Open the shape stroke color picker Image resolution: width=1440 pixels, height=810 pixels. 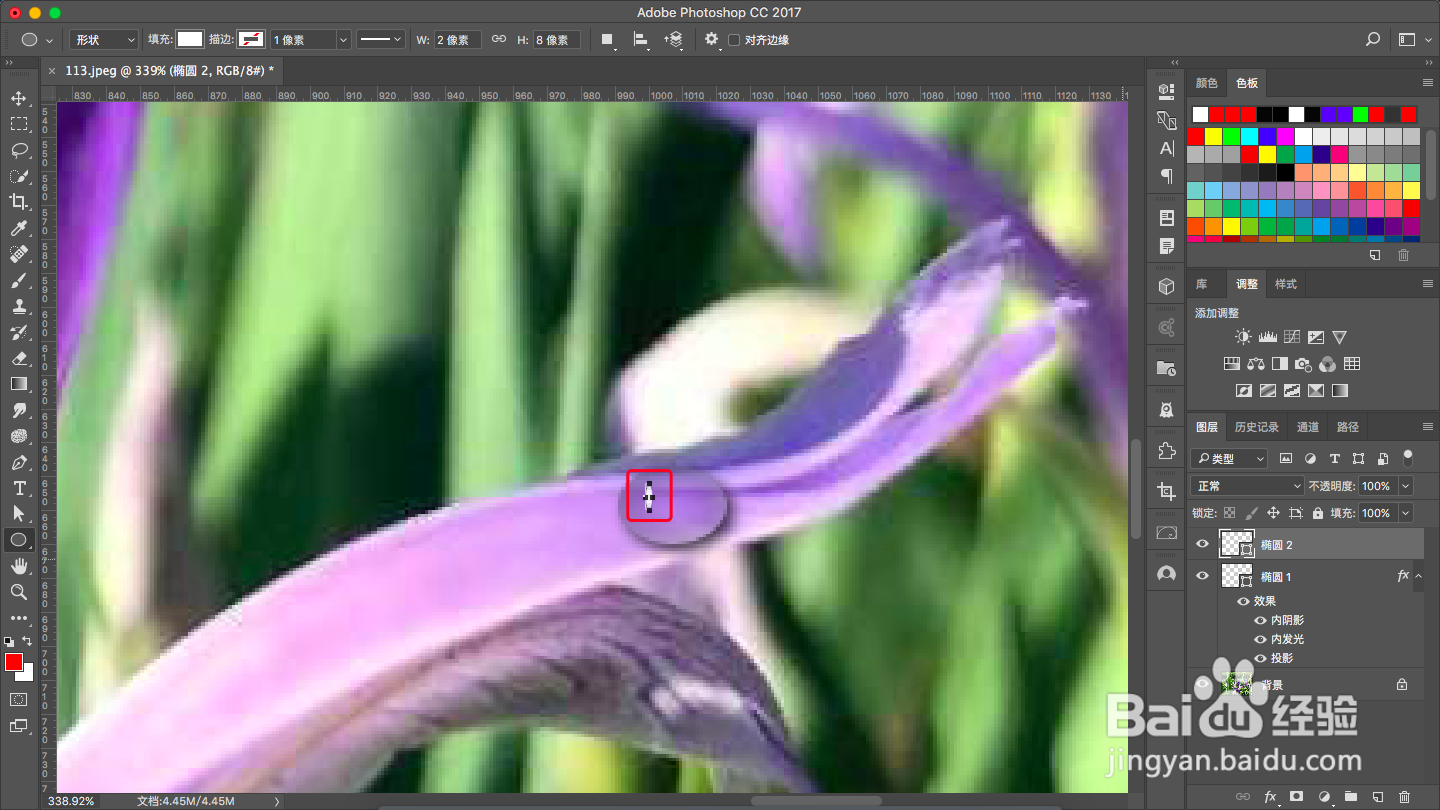pyautogui.click(x=250, y=40)
